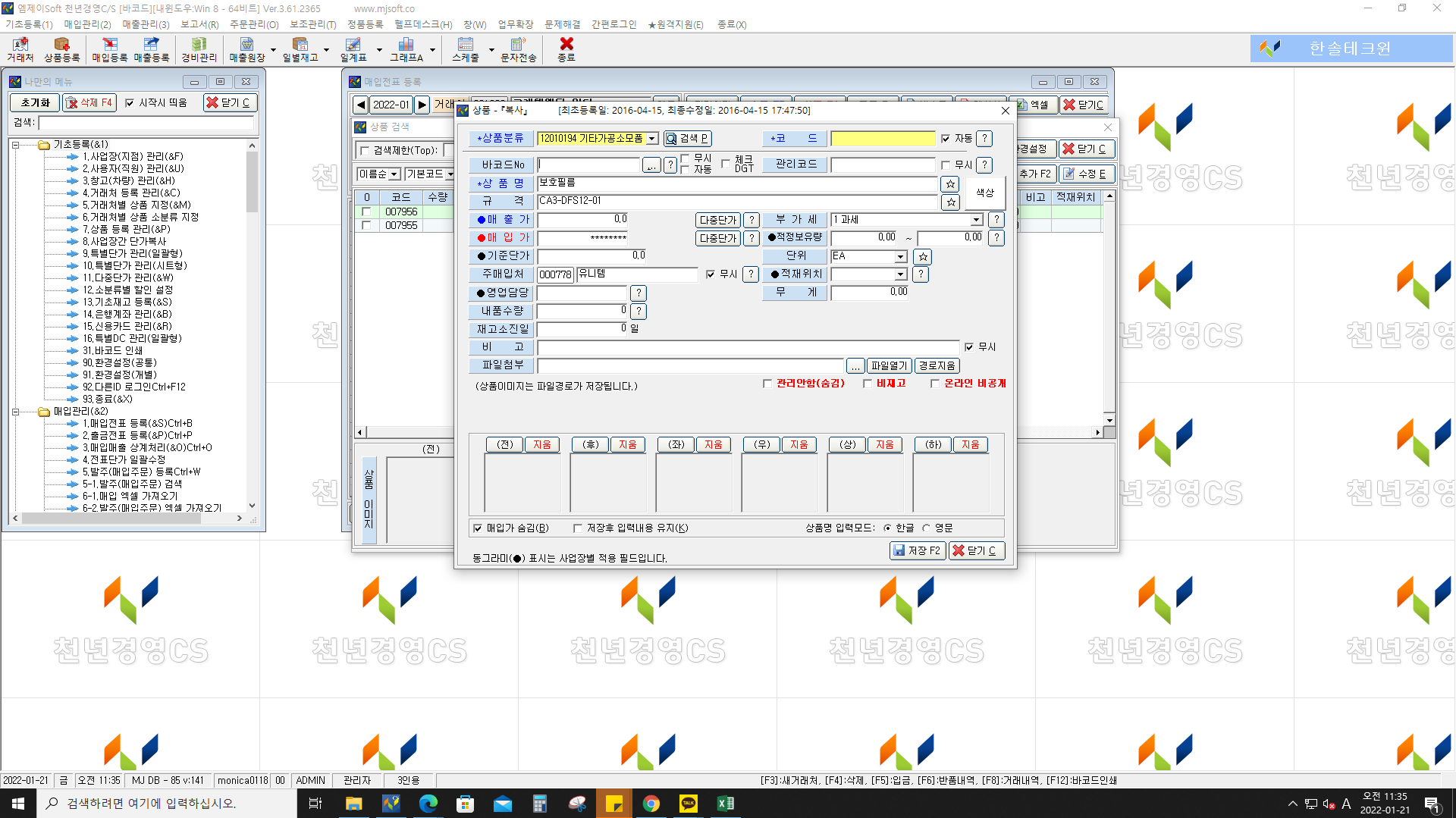Toggle 무시 checkbox next to 주매입처

click(711, 274)
